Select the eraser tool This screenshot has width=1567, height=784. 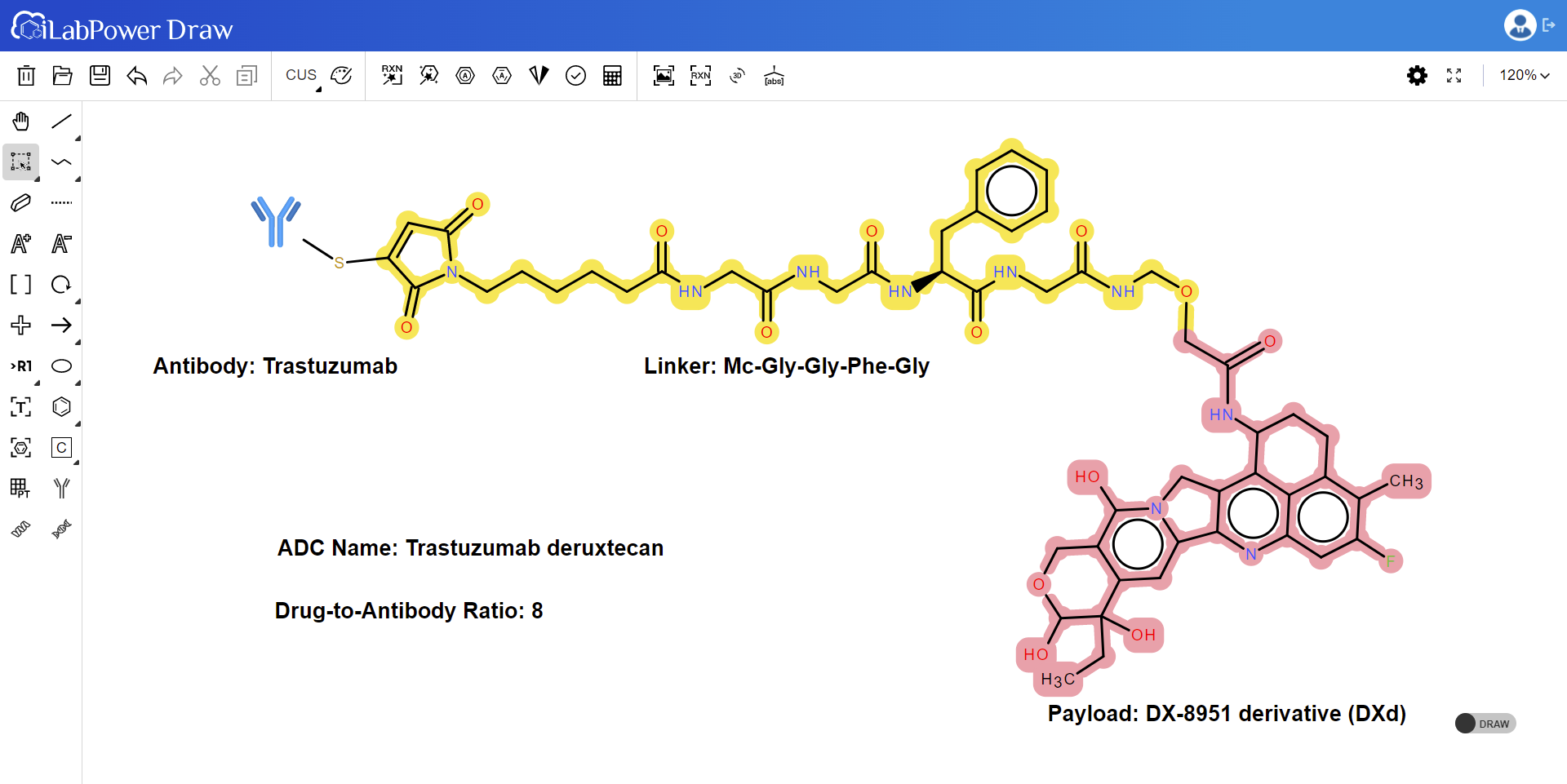tap(21, 202)
